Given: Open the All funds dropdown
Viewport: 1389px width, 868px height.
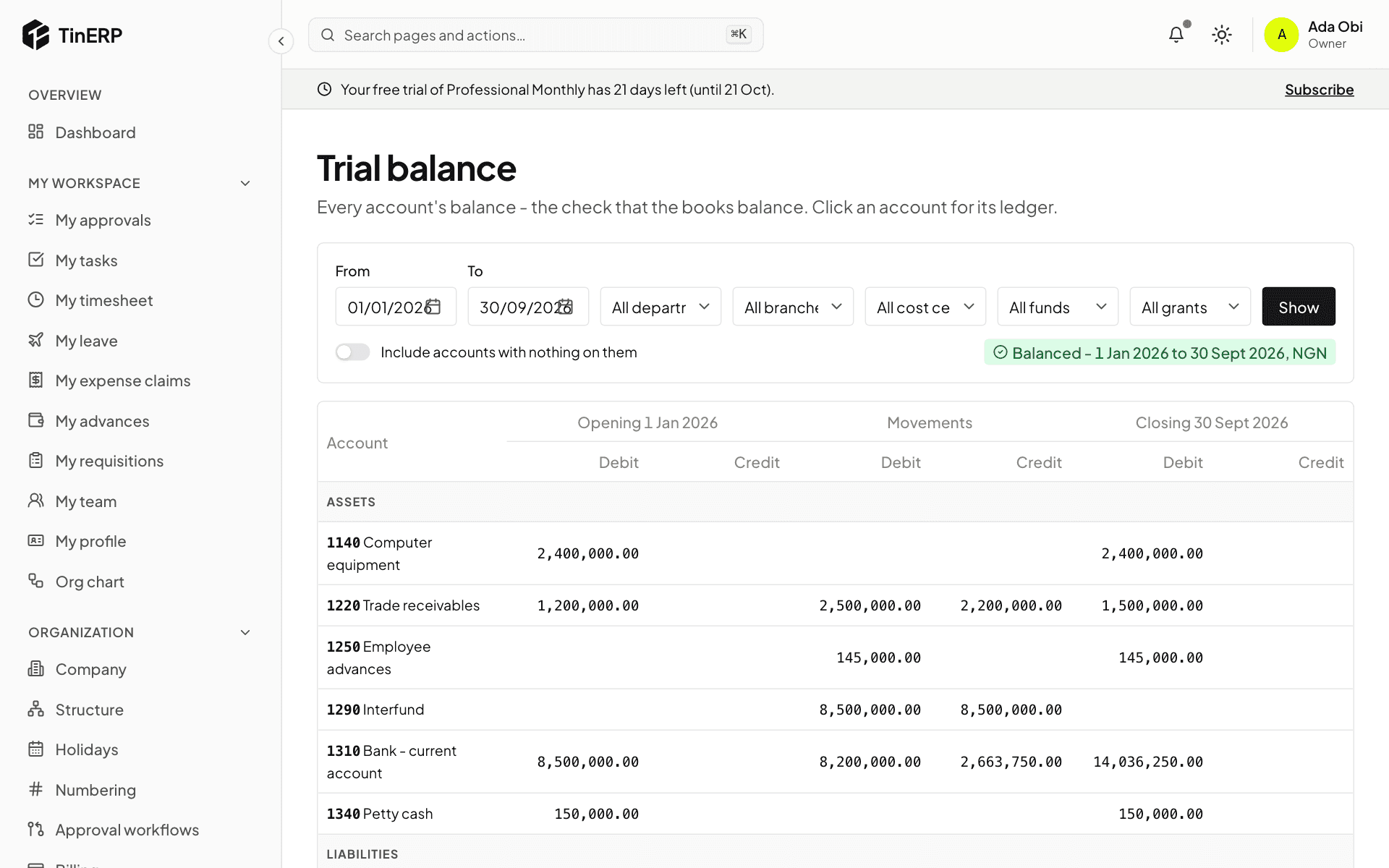Looking at the screenshot, I should 1058,307.
